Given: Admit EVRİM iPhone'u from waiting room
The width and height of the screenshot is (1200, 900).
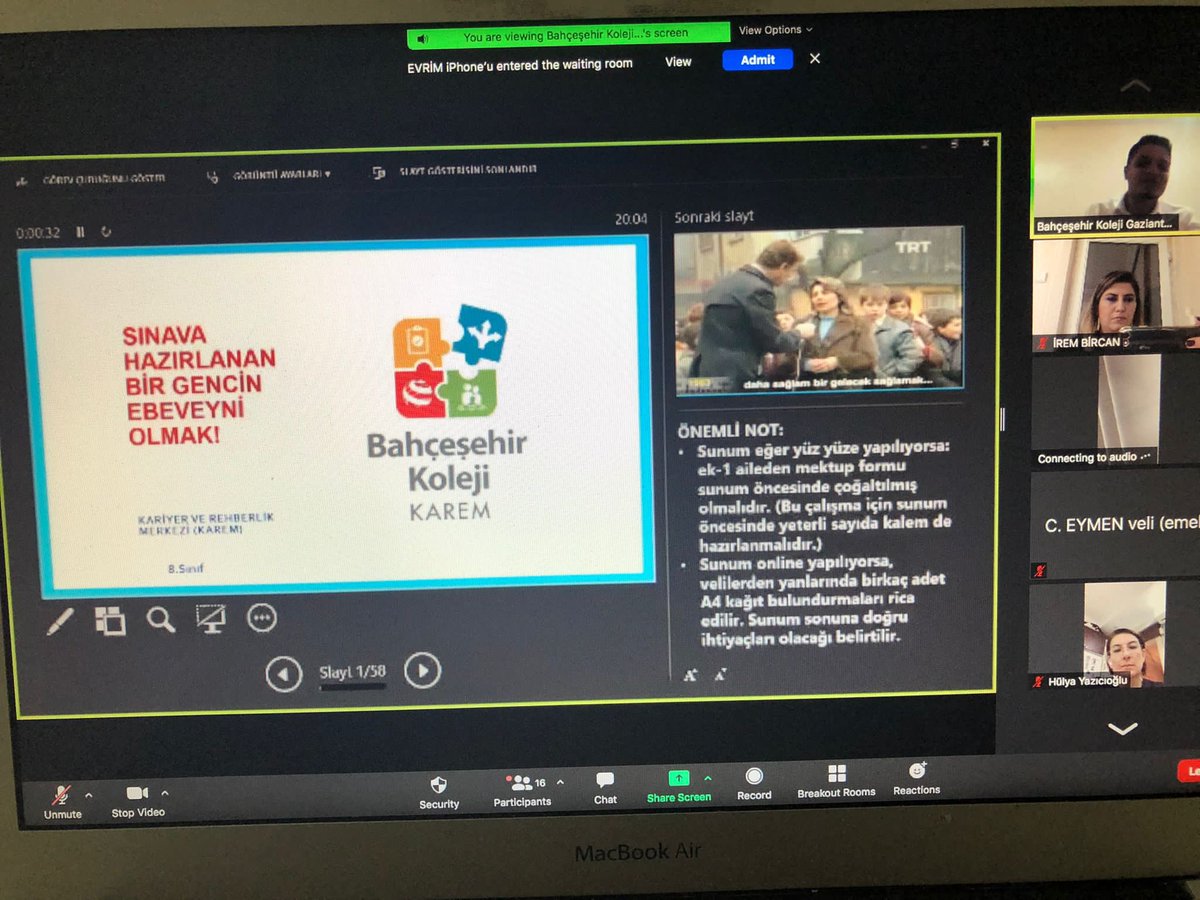Looking at the screenshot, I should (757, 60).
